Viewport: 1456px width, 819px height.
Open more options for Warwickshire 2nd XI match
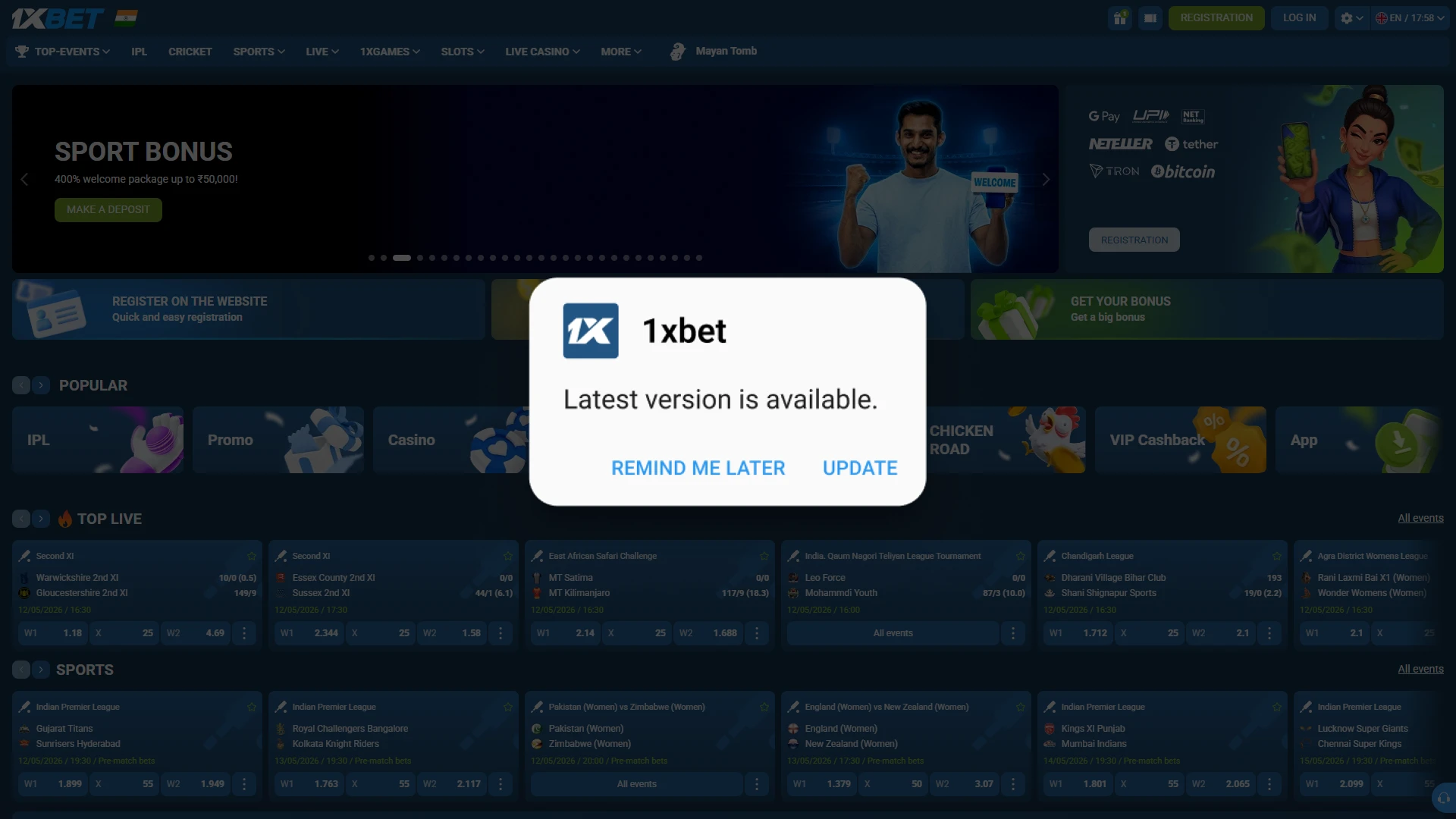(244, 633)
